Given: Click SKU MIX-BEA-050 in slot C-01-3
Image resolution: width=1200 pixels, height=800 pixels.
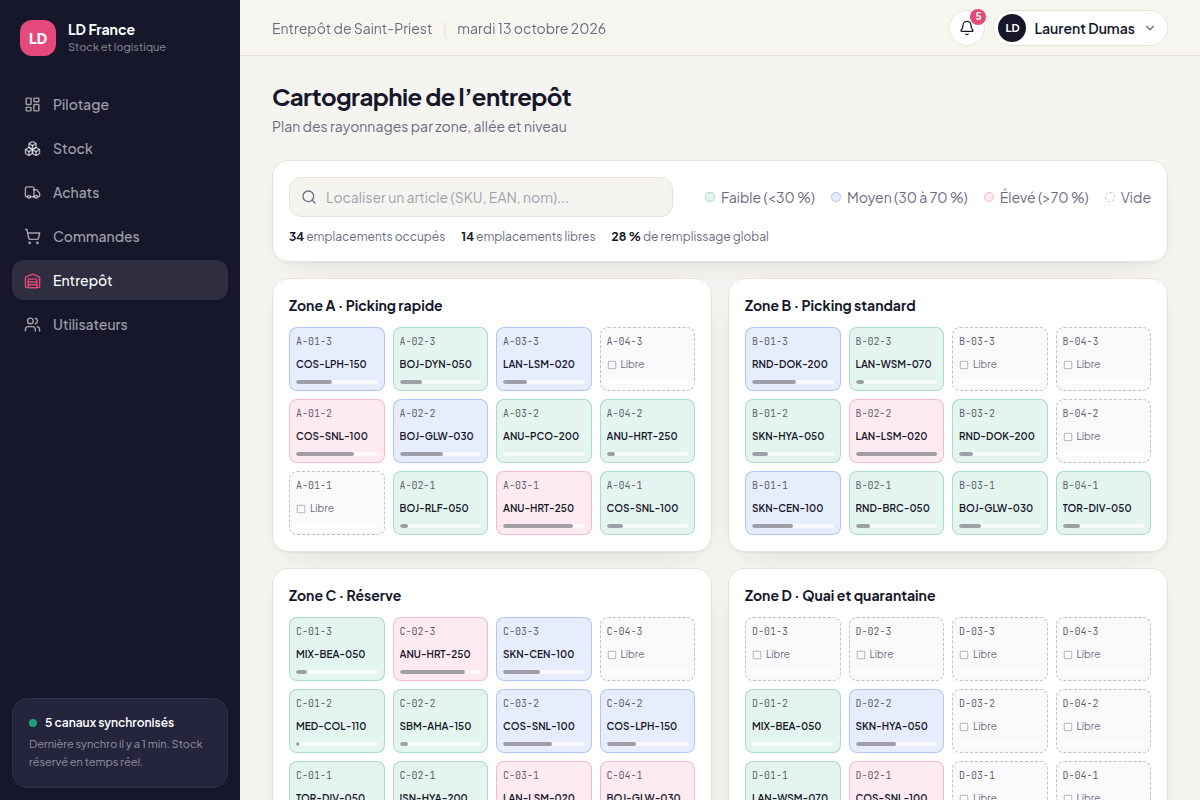Looking at the screenshot, I should point(331,654).
